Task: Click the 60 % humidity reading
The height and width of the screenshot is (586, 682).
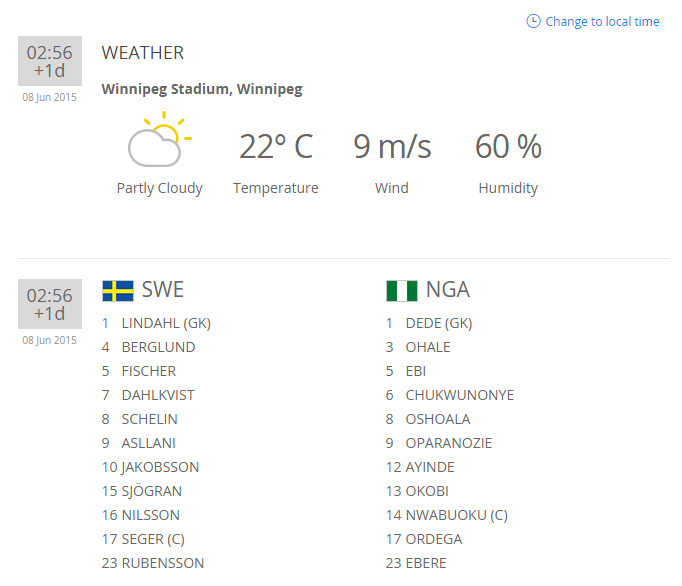Action: click(508, 147)
